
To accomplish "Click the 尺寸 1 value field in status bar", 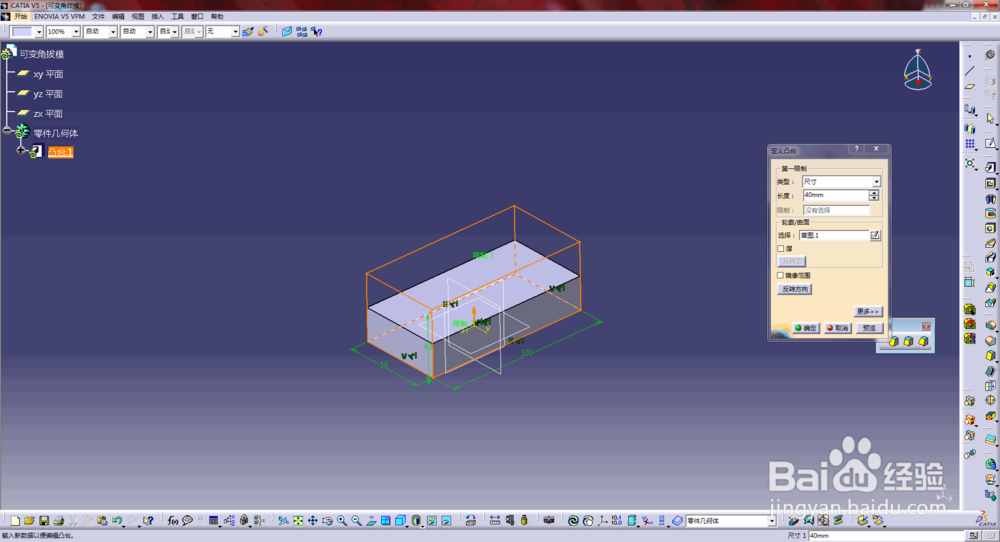I will coord(888,536).
